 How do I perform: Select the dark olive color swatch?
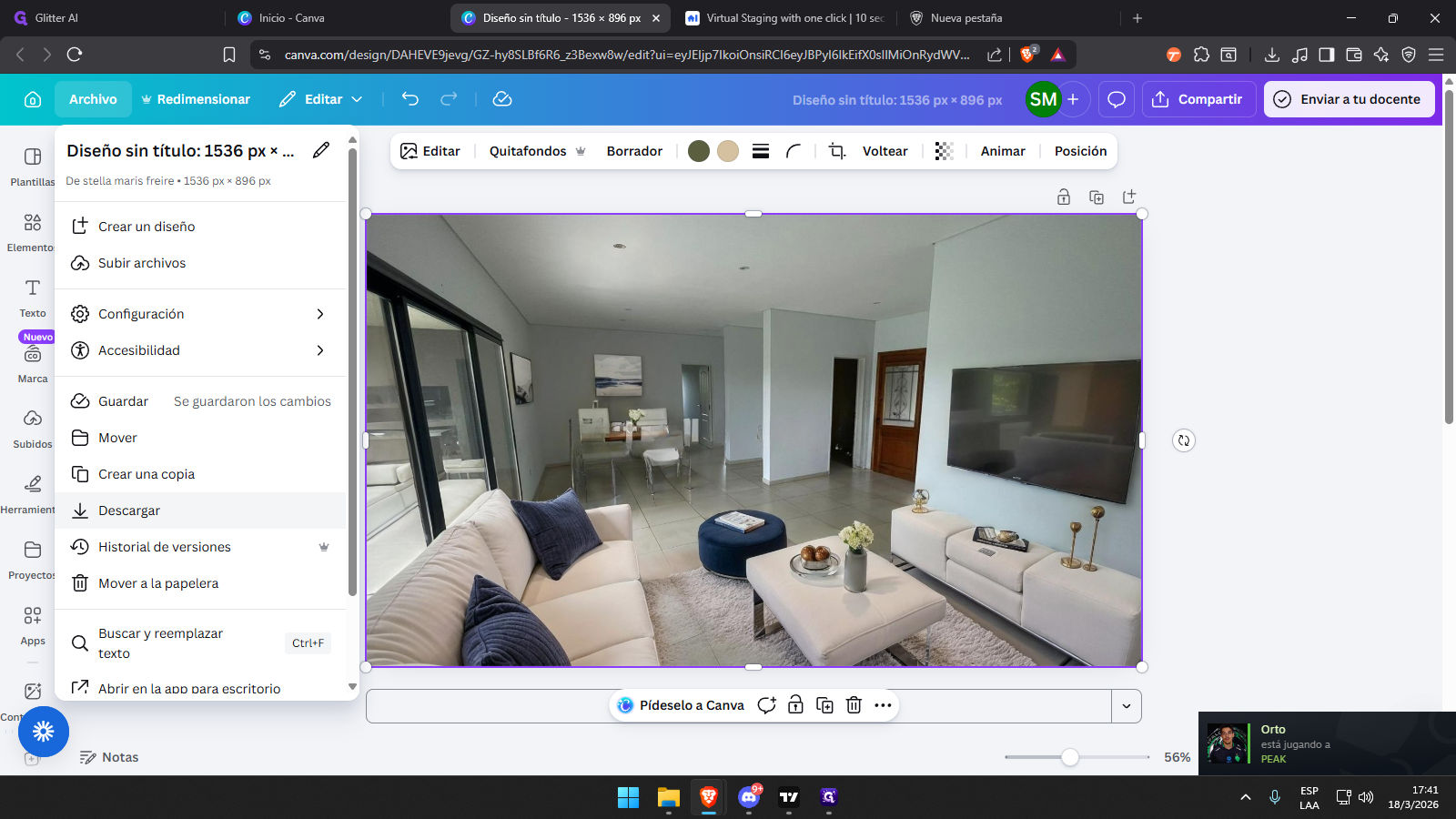699,151
